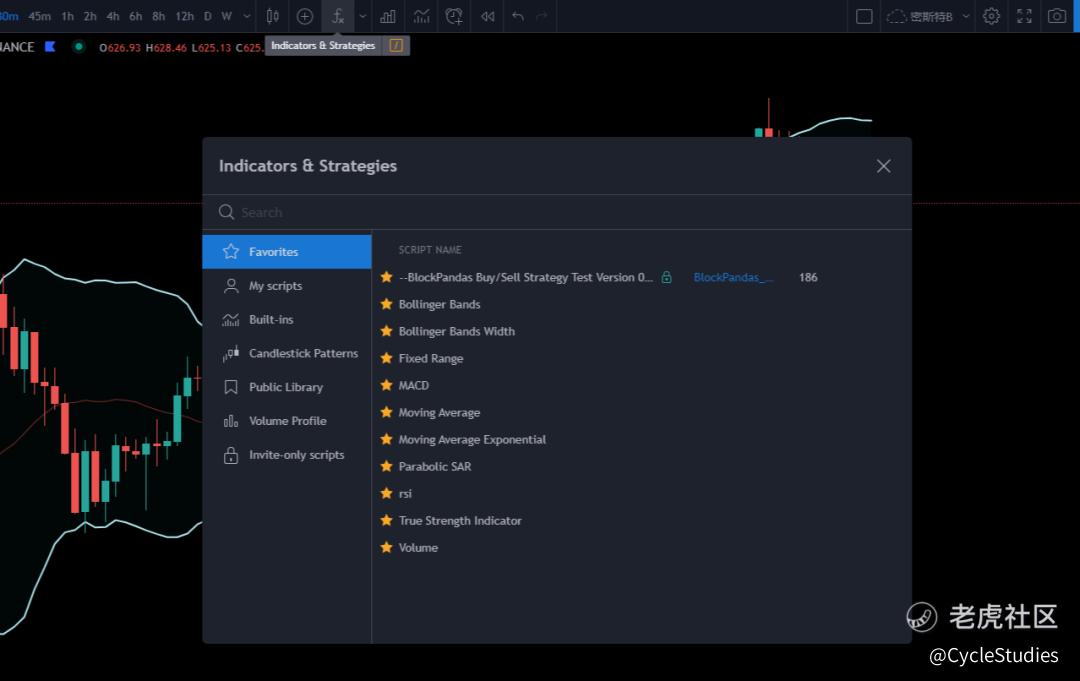Open the financials bar chart icon
1080x681 pixels.
(x=388, y=16)
